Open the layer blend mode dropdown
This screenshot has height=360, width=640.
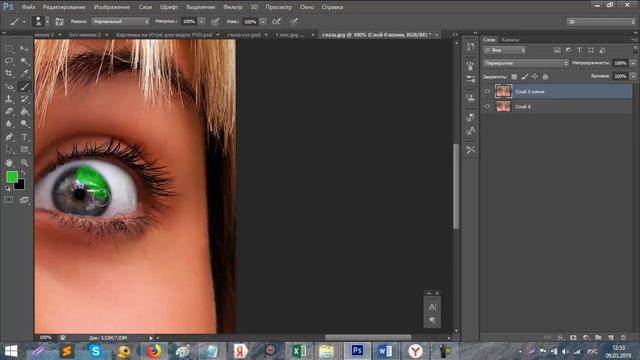(x=526, y=63)
